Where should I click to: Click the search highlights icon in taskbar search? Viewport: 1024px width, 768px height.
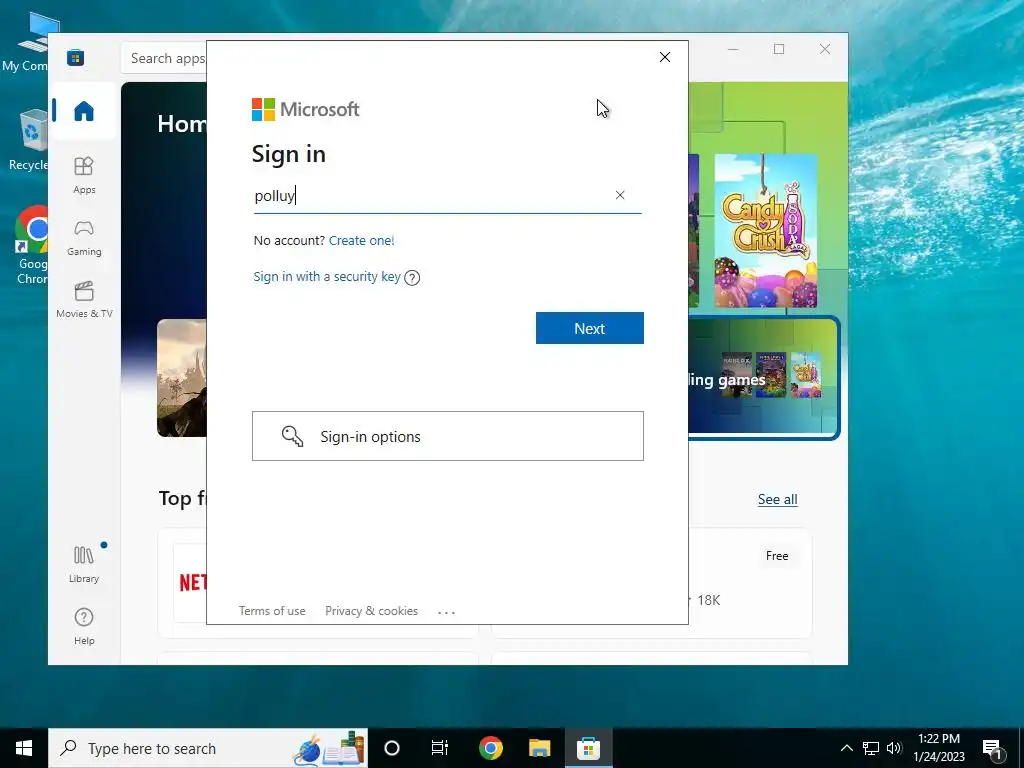tap(328, 748)
